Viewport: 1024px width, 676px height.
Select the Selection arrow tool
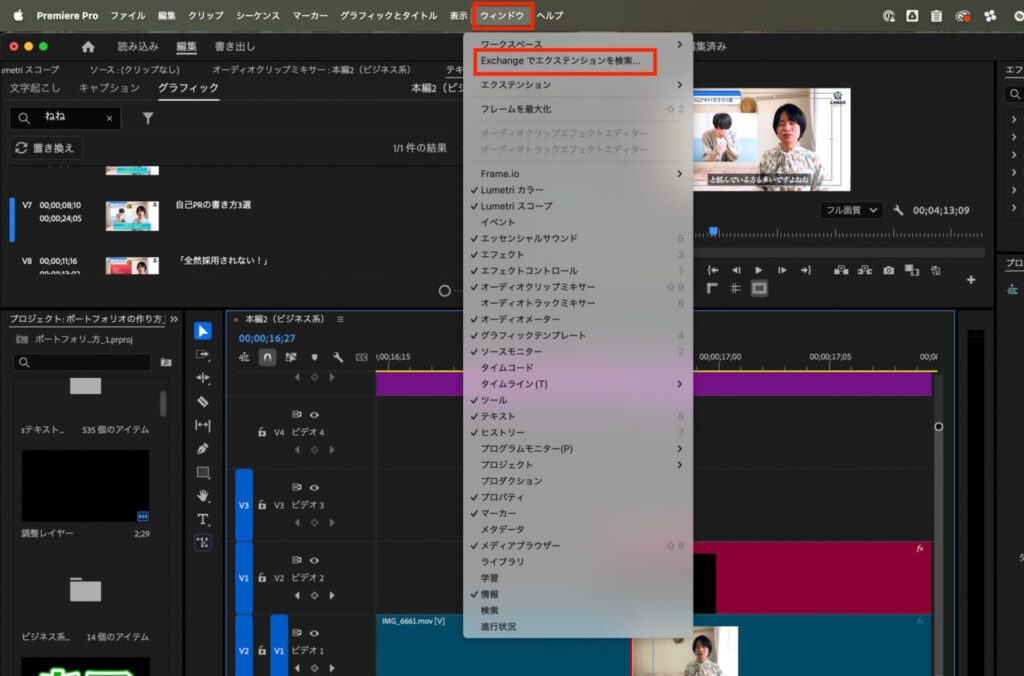pyautogui.click(x=202, y=331)
